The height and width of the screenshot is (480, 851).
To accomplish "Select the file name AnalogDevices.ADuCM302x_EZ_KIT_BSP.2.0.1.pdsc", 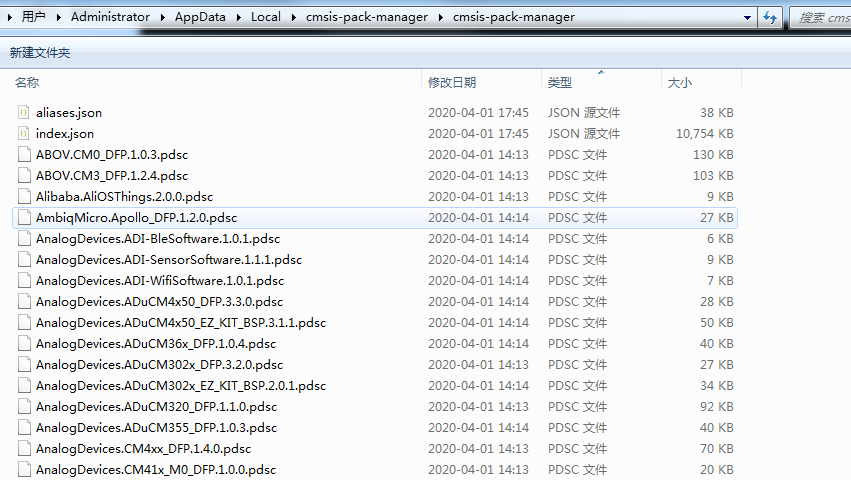I will pyautogui.click(x=181, y=386).
